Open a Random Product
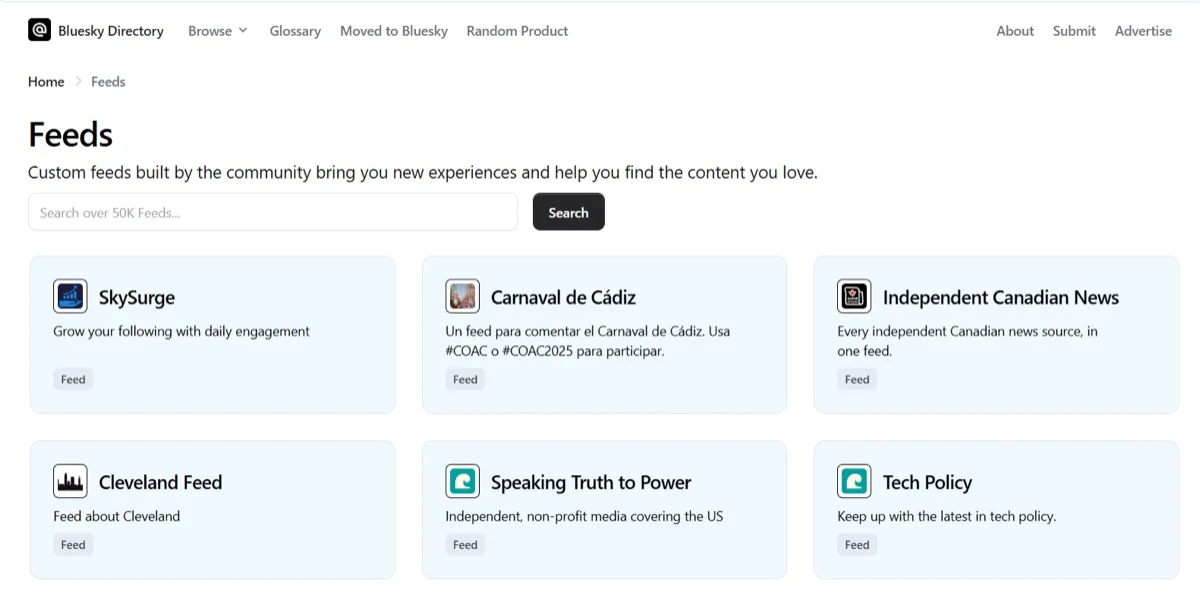 517,31
